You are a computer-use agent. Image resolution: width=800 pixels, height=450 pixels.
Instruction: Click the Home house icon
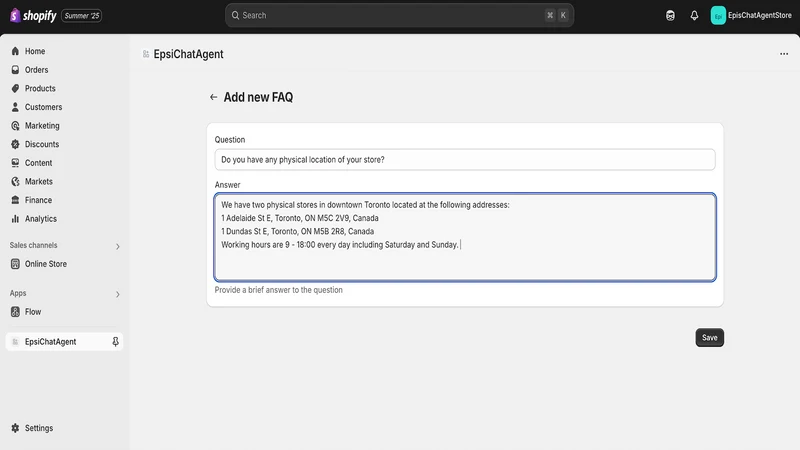(x=15, y=51)
